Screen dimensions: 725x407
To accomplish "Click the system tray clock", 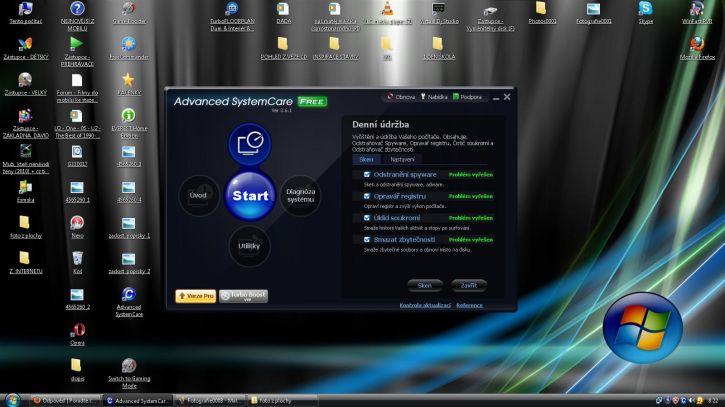I will point(713,401).
